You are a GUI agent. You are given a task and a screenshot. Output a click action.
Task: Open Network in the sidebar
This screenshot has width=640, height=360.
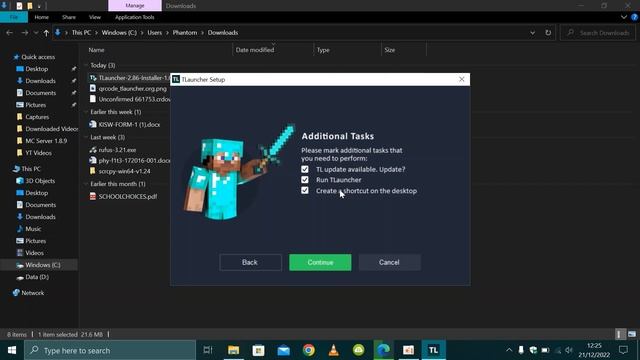(x=32, y=293)
